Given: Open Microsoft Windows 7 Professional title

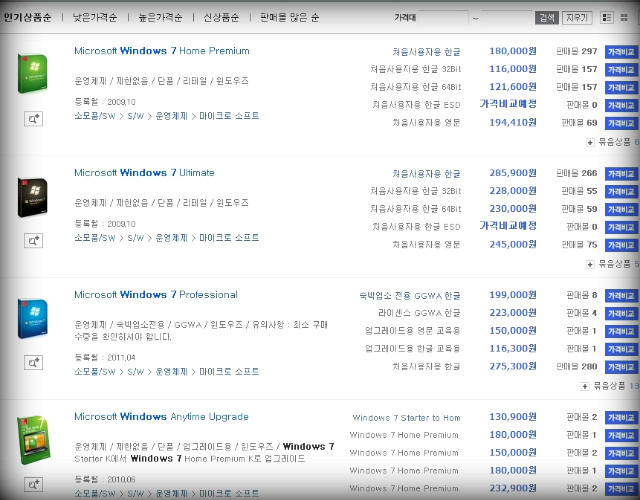Looking at the screenshot, I should coord(156,295).
